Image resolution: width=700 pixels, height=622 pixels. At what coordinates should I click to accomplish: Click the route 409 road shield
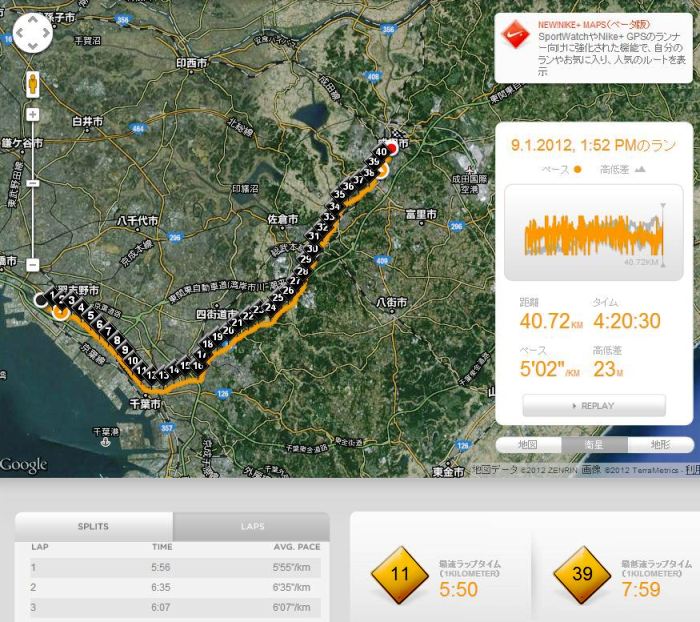click(x=382, y=260)
